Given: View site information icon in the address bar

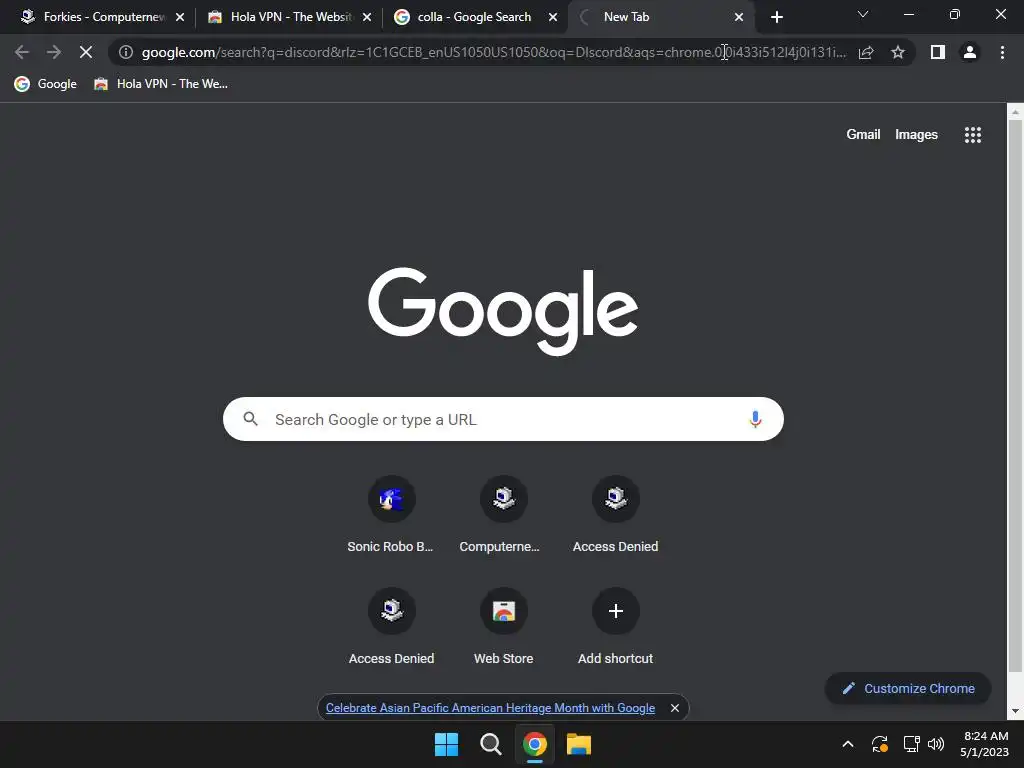Looking at the screenshot, I should pos(126,52).
